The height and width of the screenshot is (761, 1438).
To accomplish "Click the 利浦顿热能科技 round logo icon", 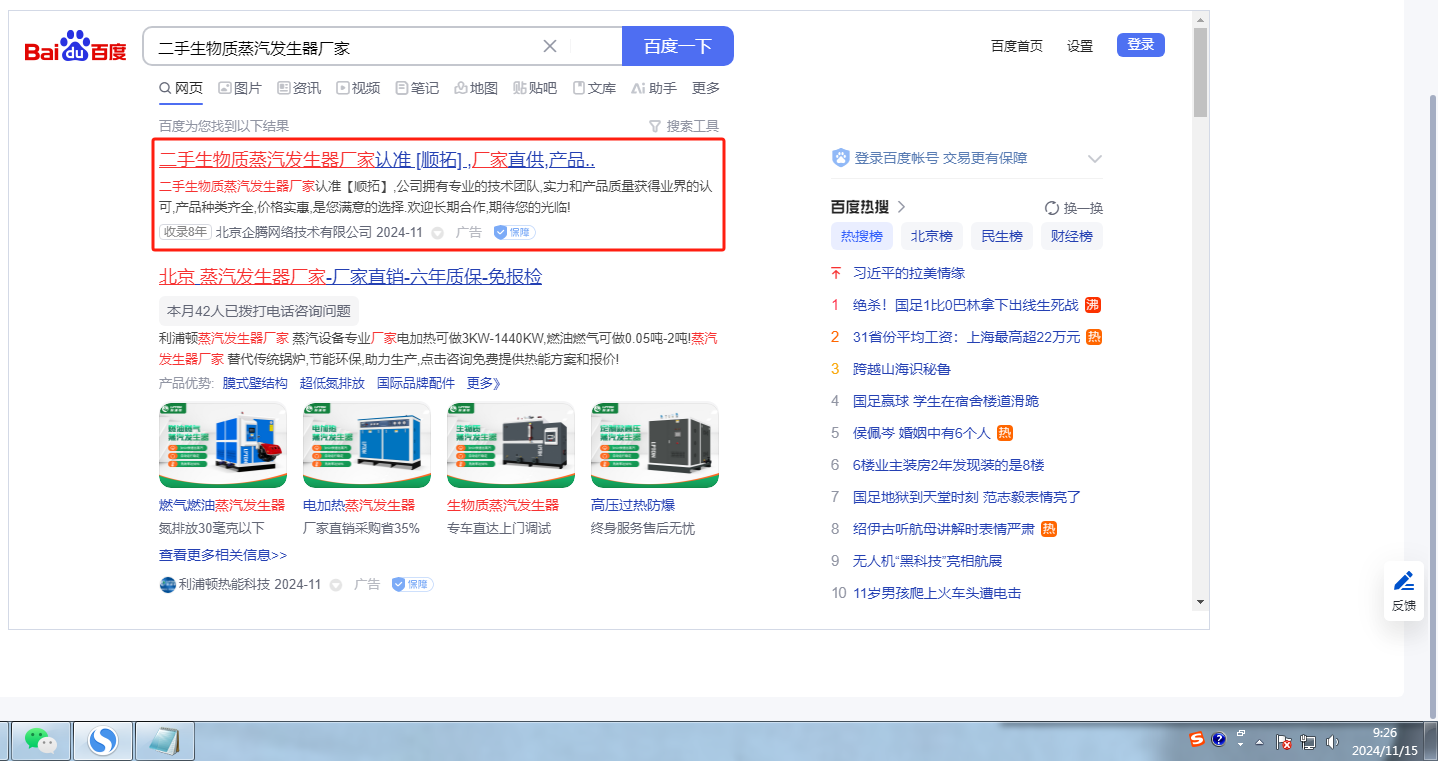I will tap(167, 584).
